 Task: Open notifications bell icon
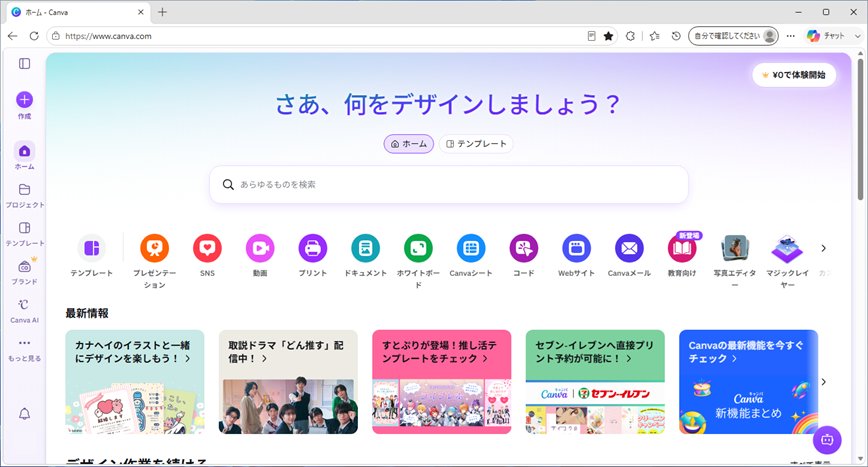[24, 414]
